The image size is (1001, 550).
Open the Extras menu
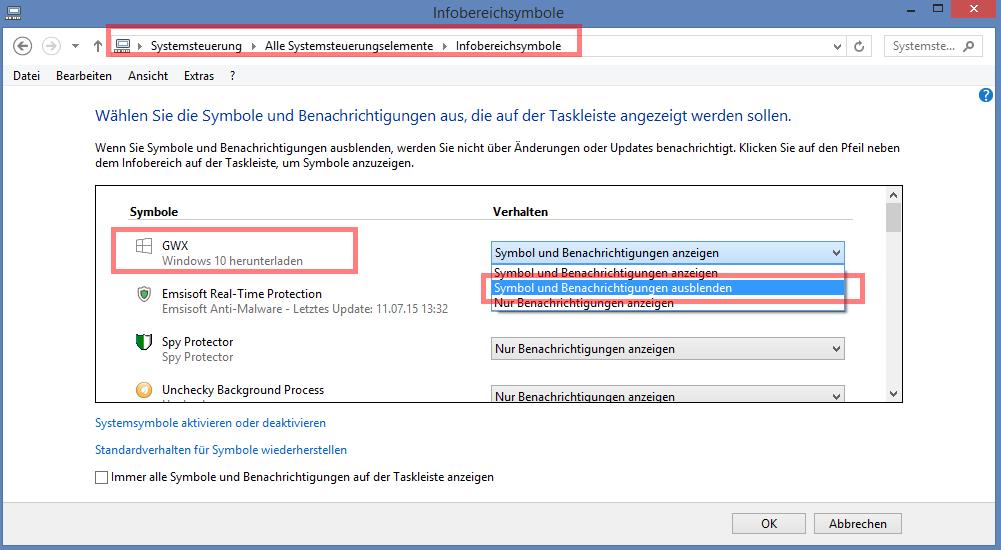[199, 76]
